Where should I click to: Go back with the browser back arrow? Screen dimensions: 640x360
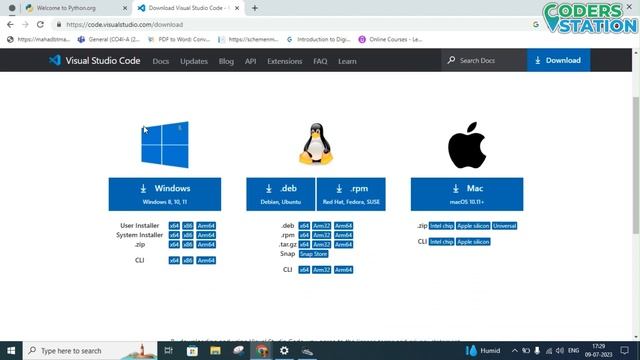pyautogui.click(x=10, y=24)
